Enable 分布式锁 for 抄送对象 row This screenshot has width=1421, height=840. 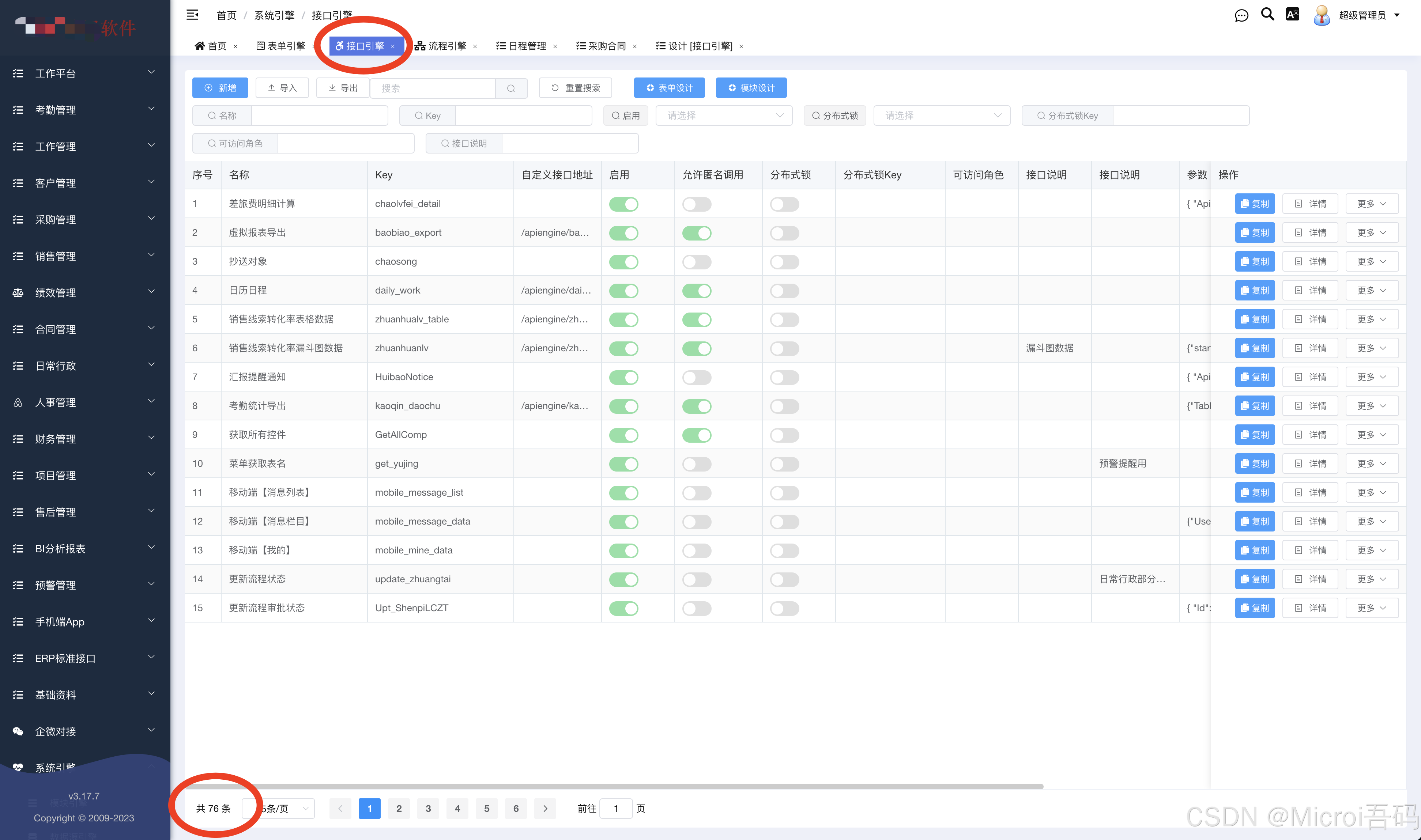[784, 262]
